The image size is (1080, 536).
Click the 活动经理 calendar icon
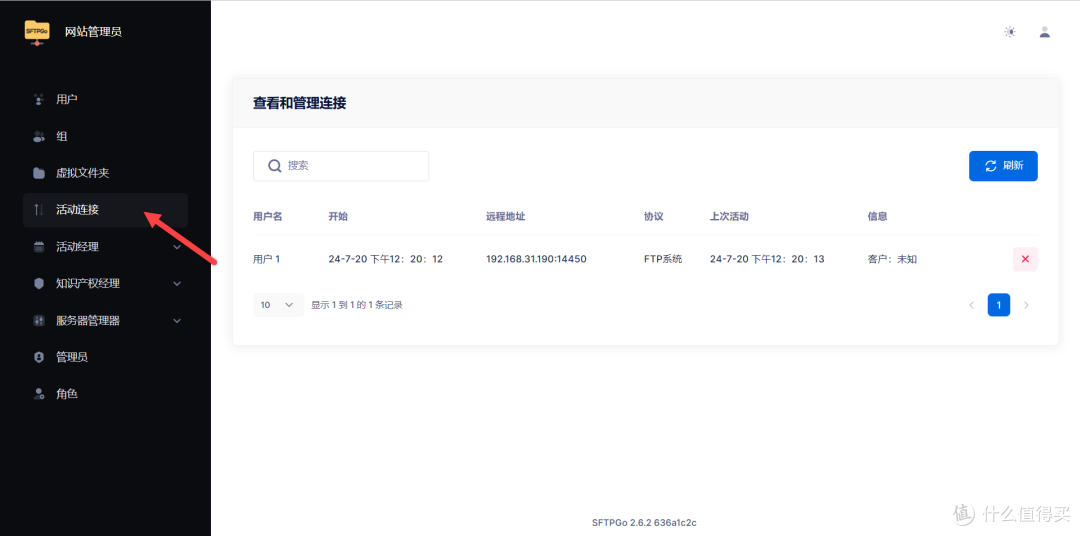(39, 247)
